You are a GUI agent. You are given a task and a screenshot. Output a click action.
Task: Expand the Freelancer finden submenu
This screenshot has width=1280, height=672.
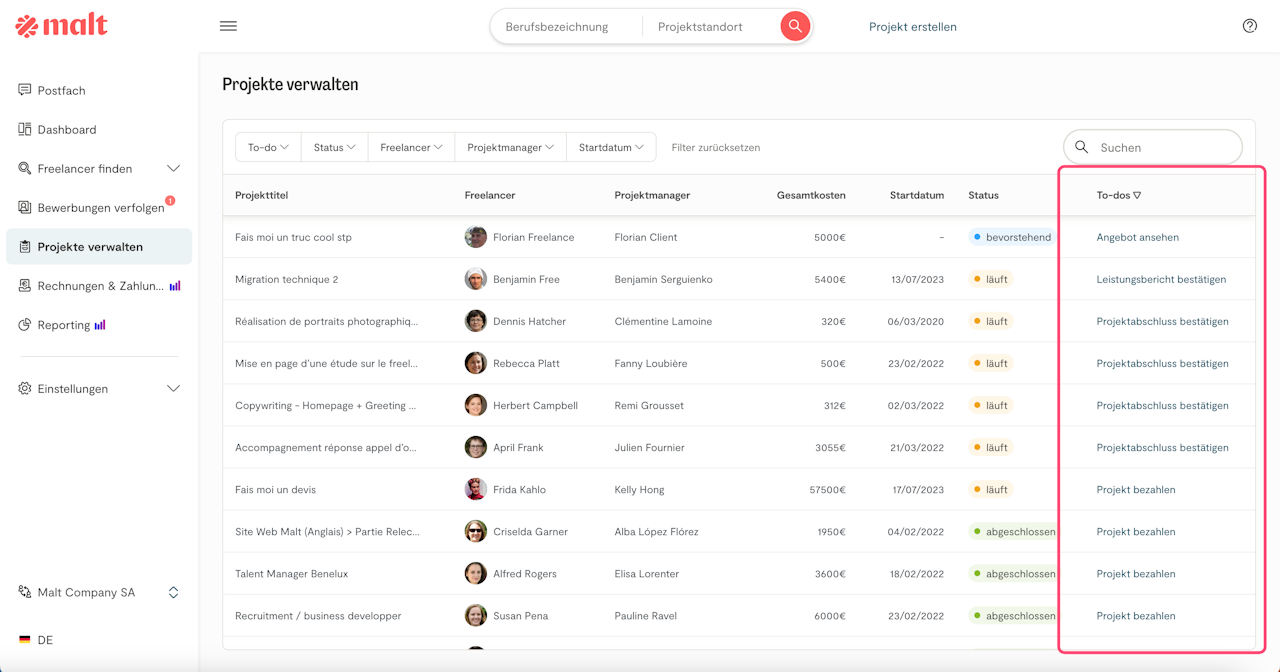(x=173, y=168)
